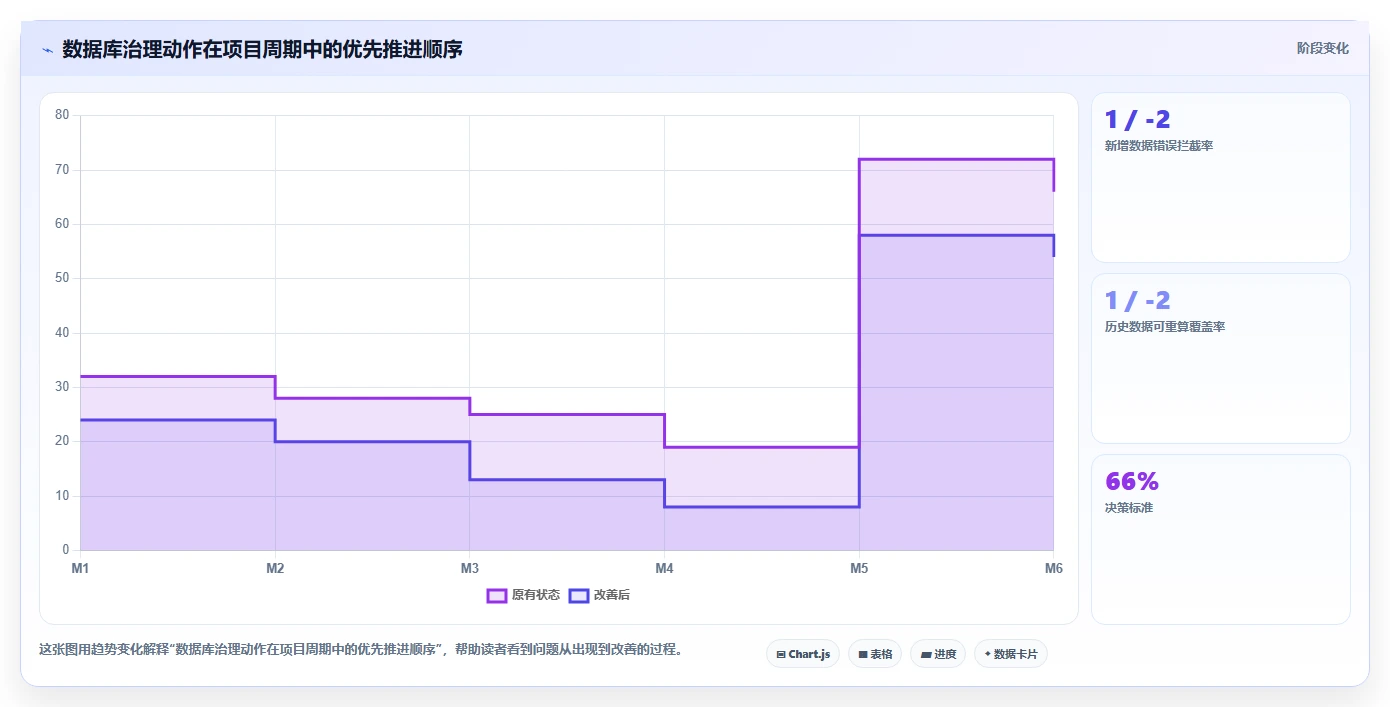
Task: Open the 历史数据可重算覆盖率 stat card
Action: tap(1221, 358)
